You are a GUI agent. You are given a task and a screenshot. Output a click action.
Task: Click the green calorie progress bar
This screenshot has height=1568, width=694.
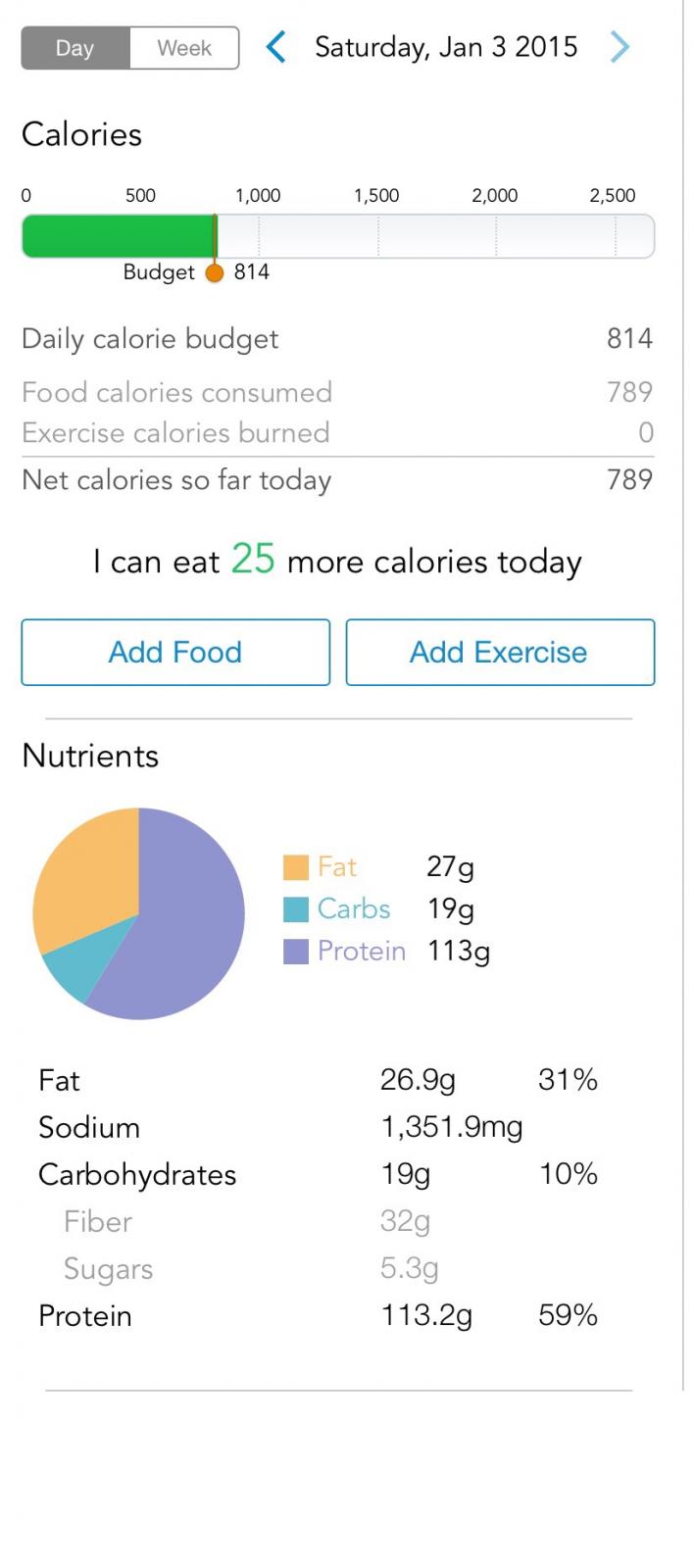pyautogui.click(x=119, y=236)
